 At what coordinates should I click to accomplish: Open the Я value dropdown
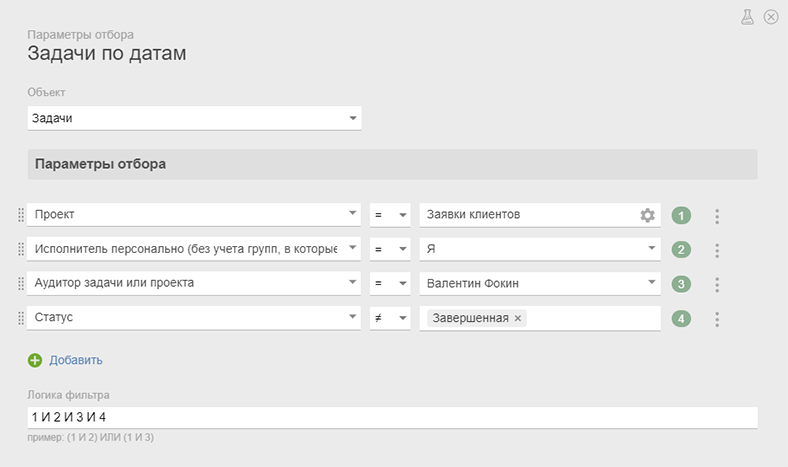(x=650, y=250)
